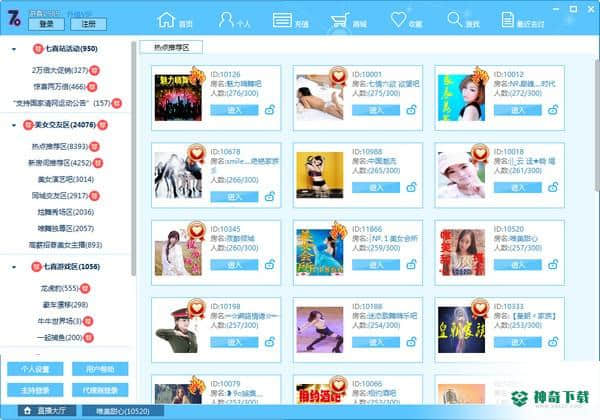Click the lock icon on room ID:10198
The width and height of the screenshot is (600, 420).
pyautogui.click(x=270, y=342)
